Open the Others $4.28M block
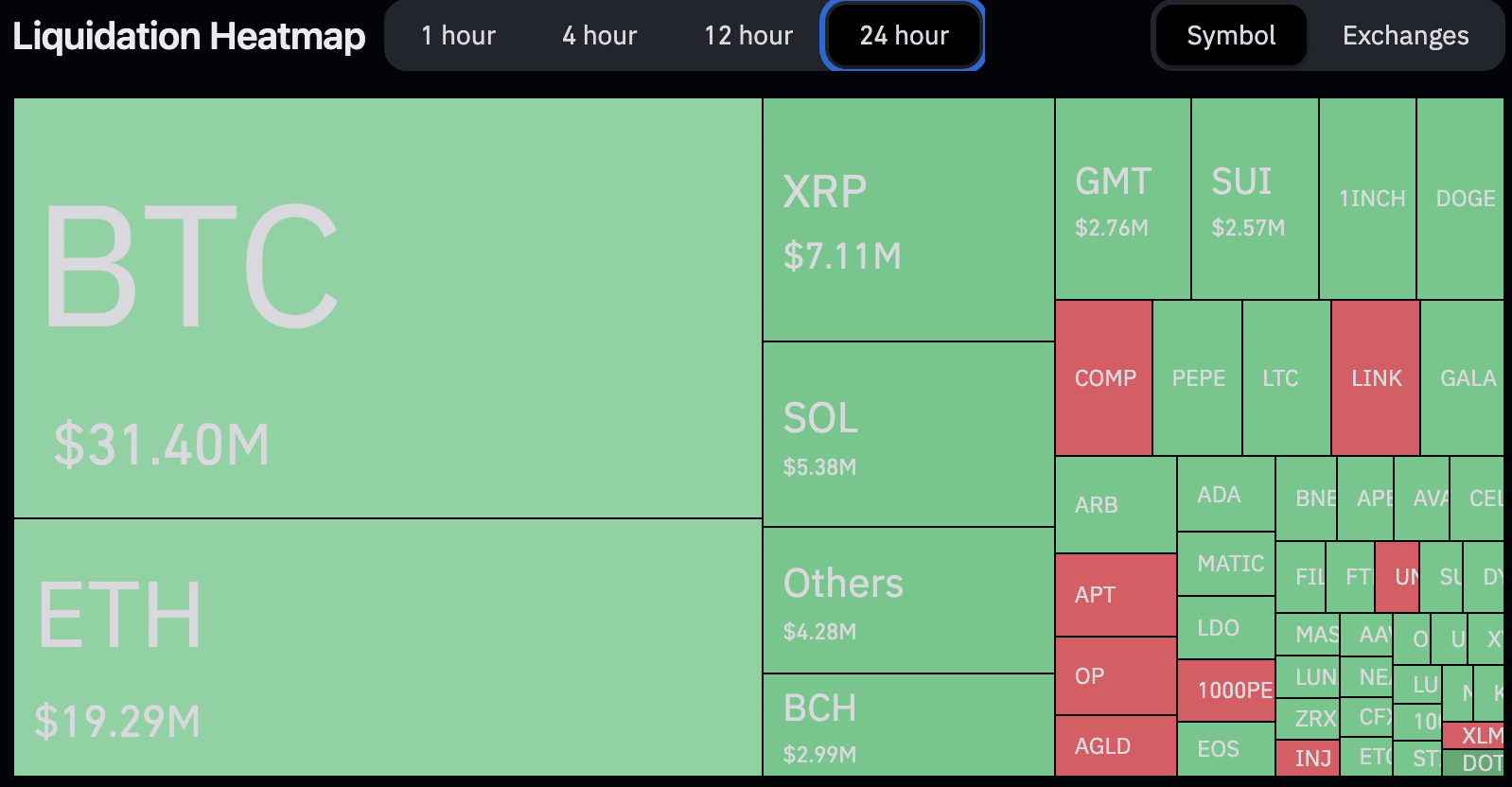Viewport: 1512px width, 787px height. click(x=908, y=601)
